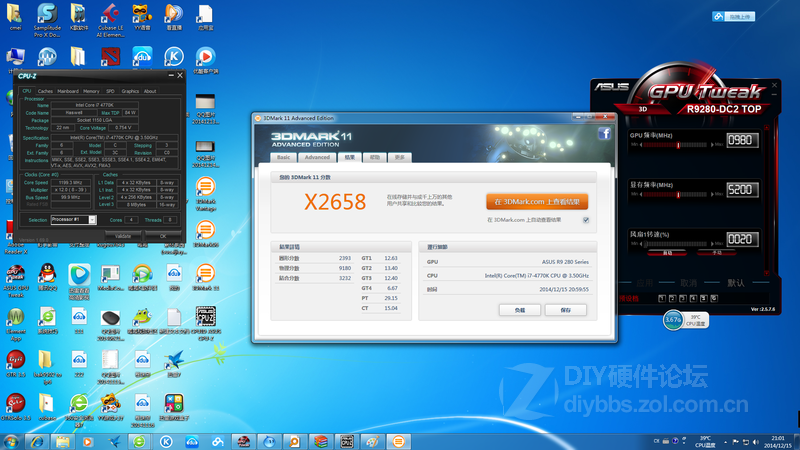Expand the Processor #1 selection dropdown
Image resolution: width=800 pixels, height=450 pixels.
[92, 220]
